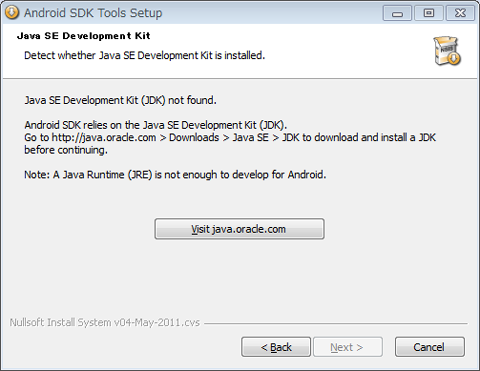Cancel the Android SDK Tools setup

[430, 347]
